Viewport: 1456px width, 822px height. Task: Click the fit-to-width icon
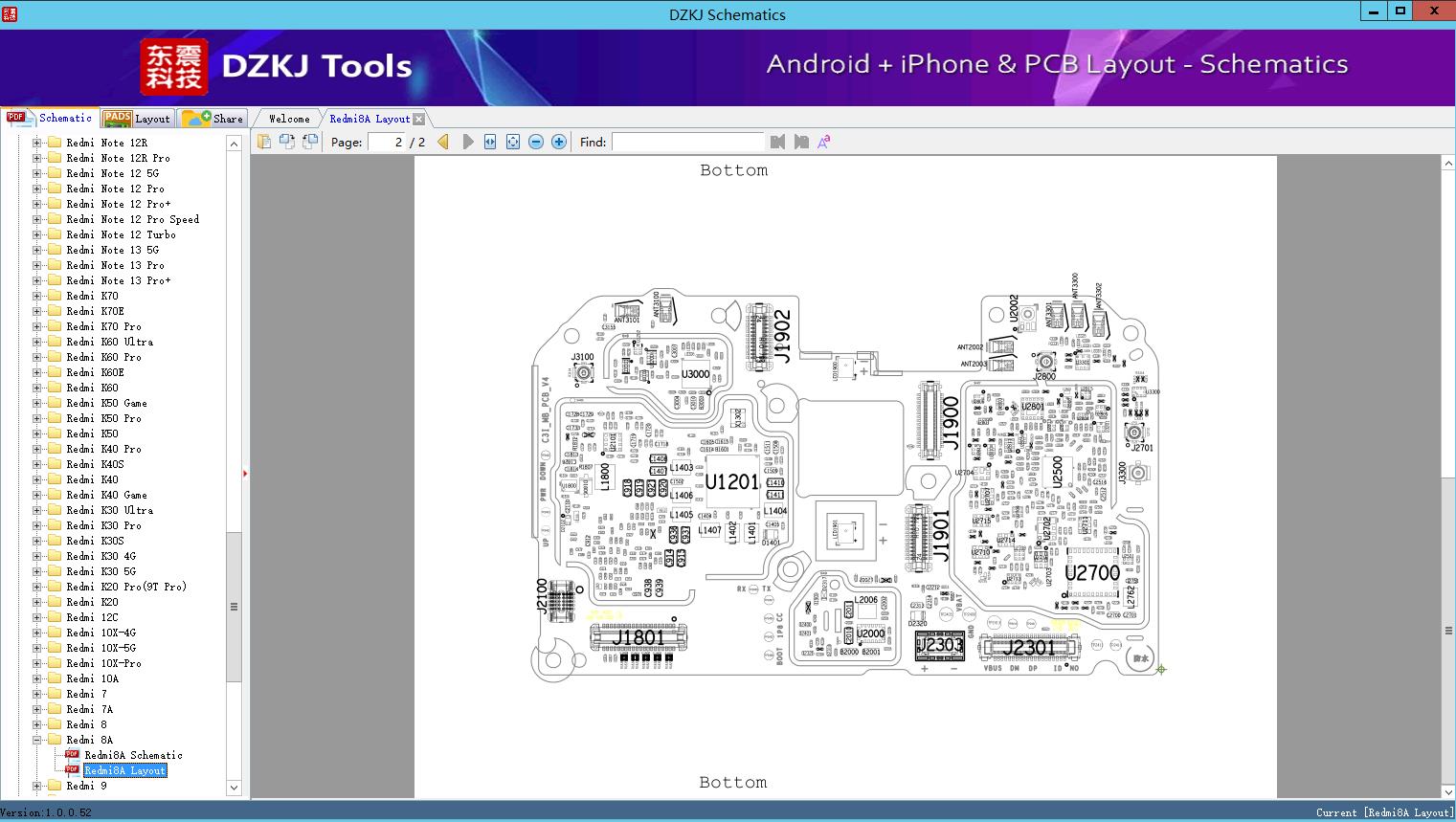point(490,142)
